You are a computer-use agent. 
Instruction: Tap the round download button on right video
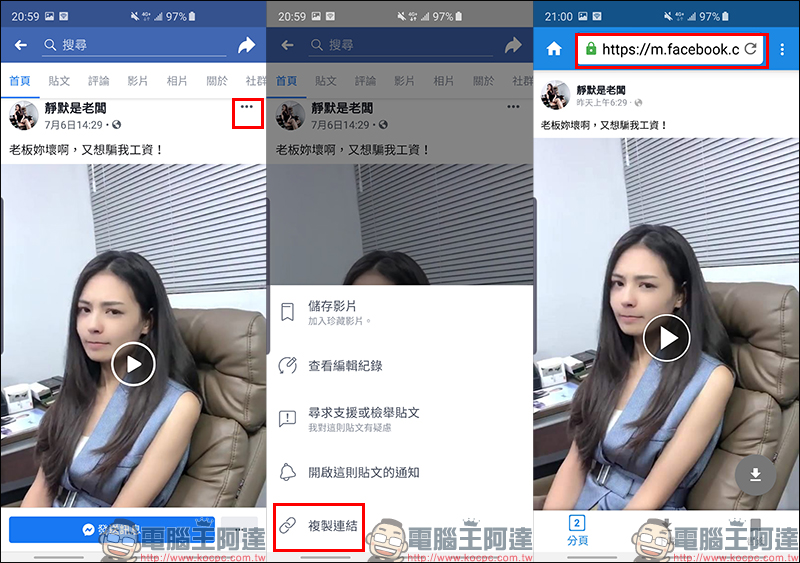pyautogui.click(x=755, y=475)
